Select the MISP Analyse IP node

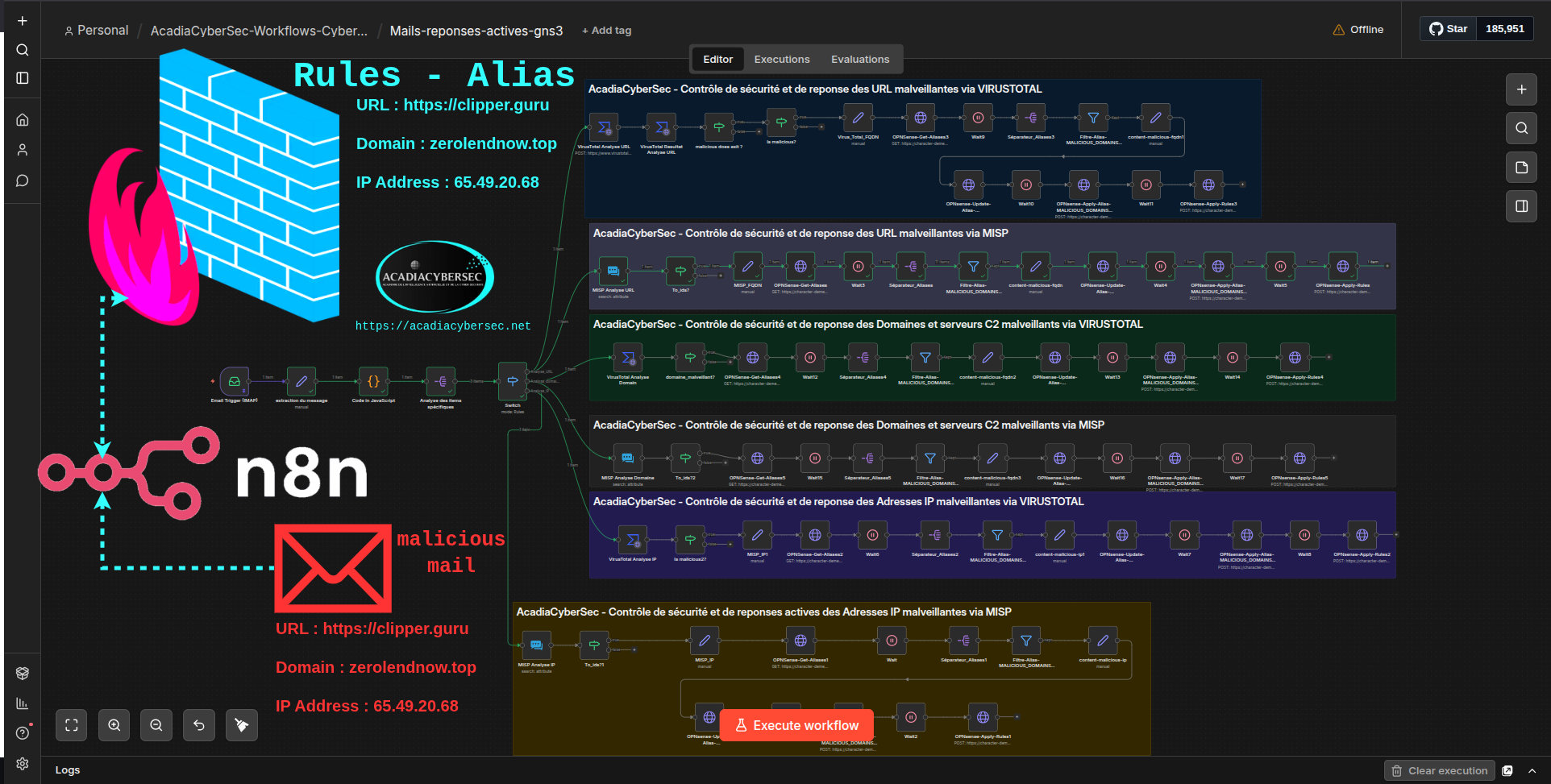[x=536, y=645]
